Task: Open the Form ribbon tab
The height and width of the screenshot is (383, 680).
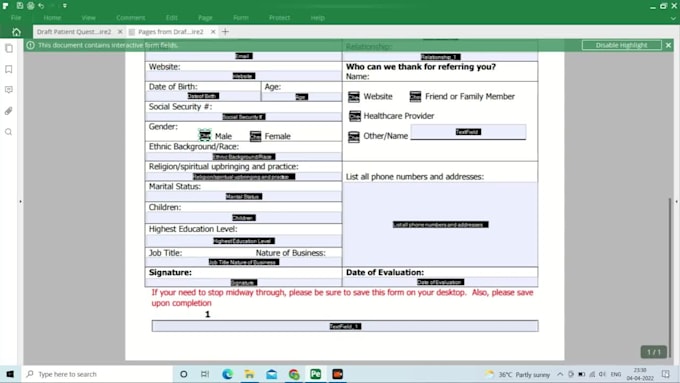Action: click(241, 18)
